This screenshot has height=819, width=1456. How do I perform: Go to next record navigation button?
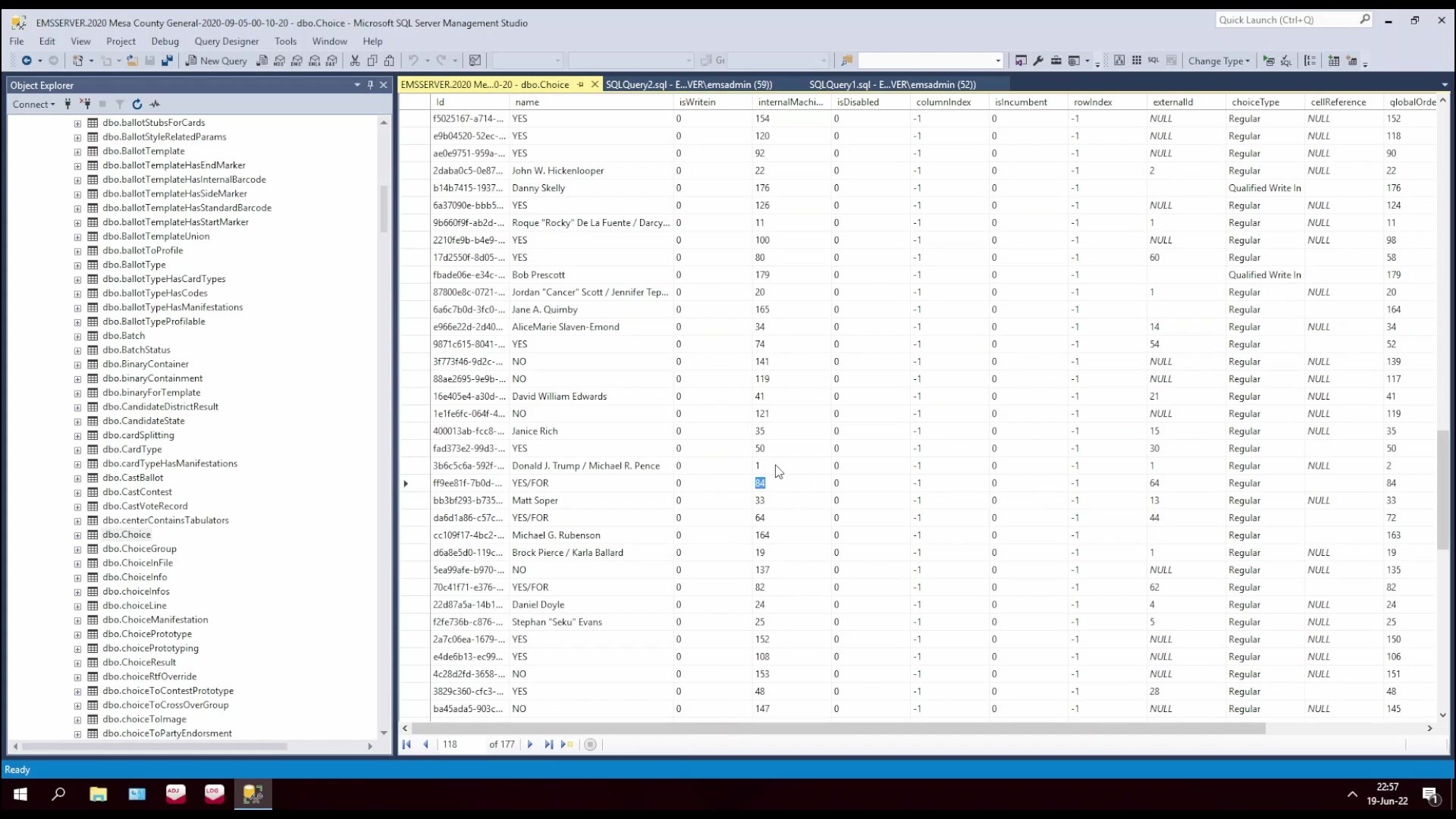pos(530,745)
